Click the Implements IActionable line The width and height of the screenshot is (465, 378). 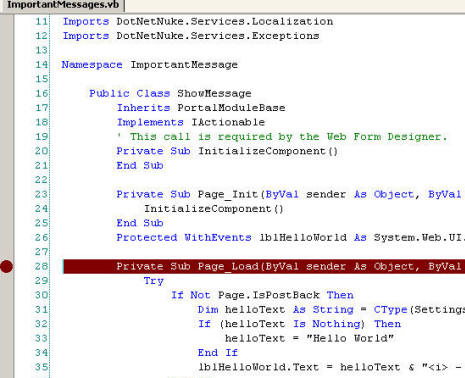pos(191,122)
